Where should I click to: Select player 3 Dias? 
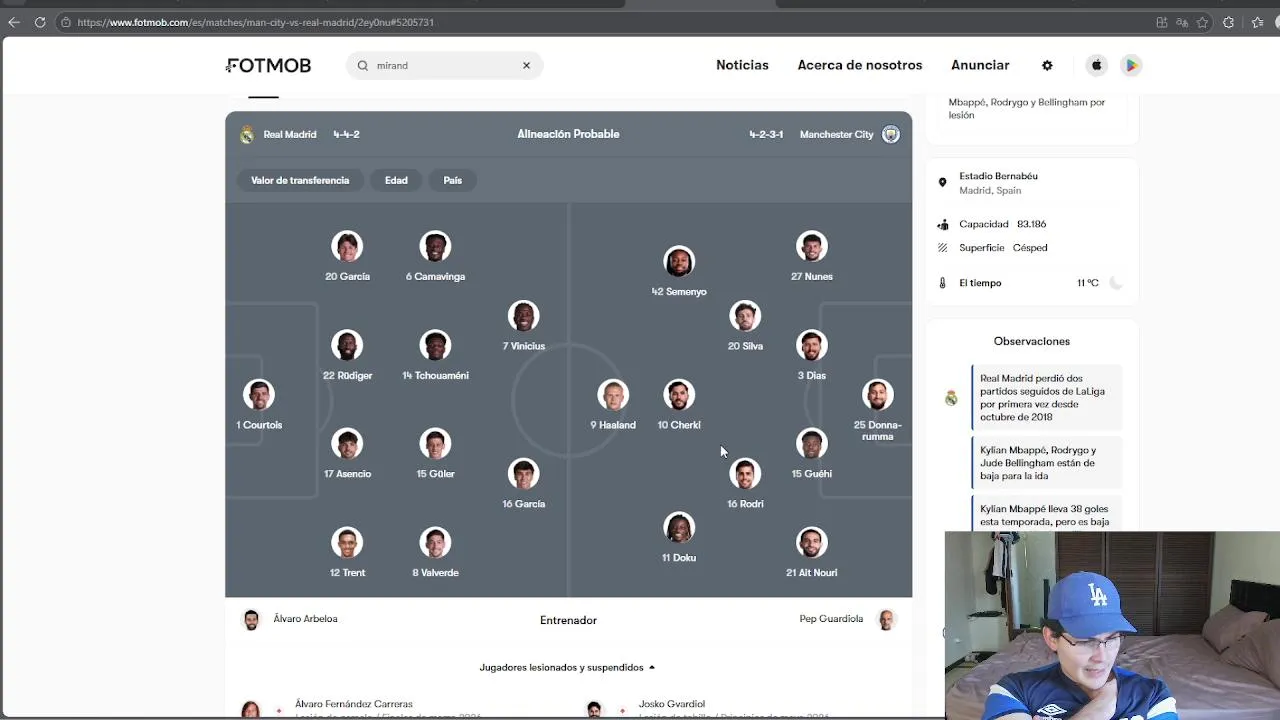811,355
